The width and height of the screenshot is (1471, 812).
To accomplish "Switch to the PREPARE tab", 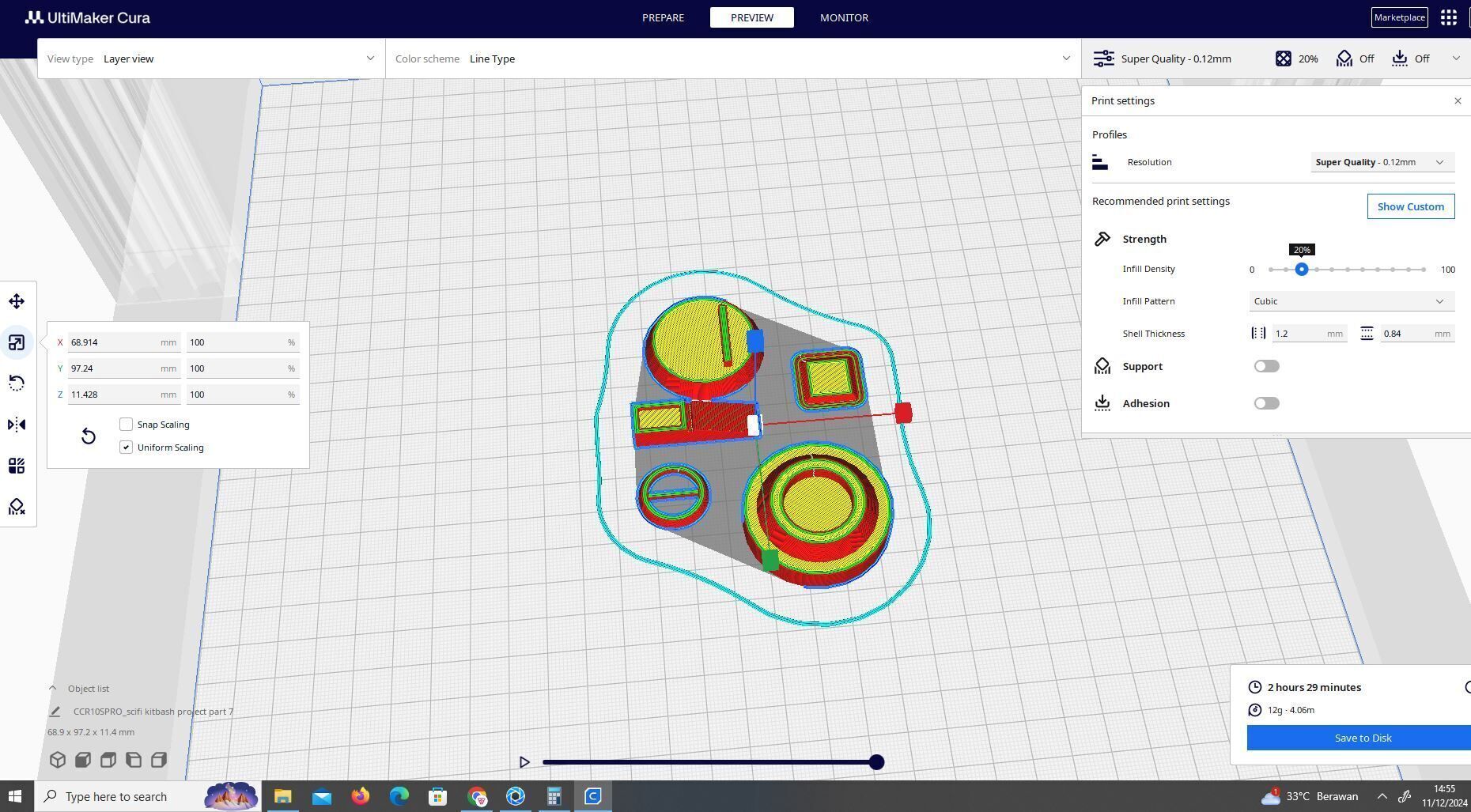I will tap(663, 17).
